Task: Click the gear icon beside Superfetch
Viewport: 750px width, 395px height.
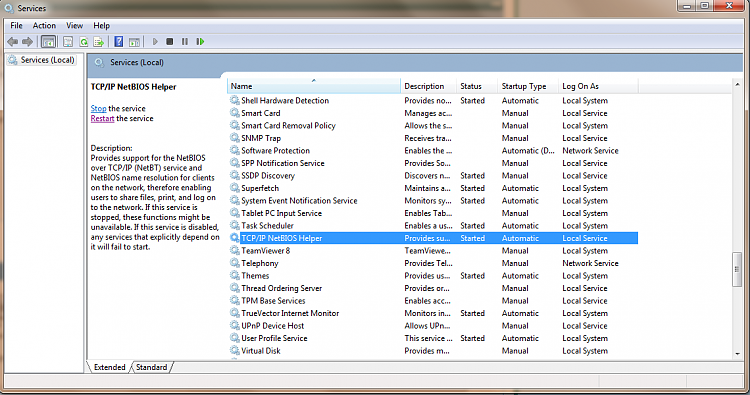Action: pyautogui.click(x=234, y=188)
